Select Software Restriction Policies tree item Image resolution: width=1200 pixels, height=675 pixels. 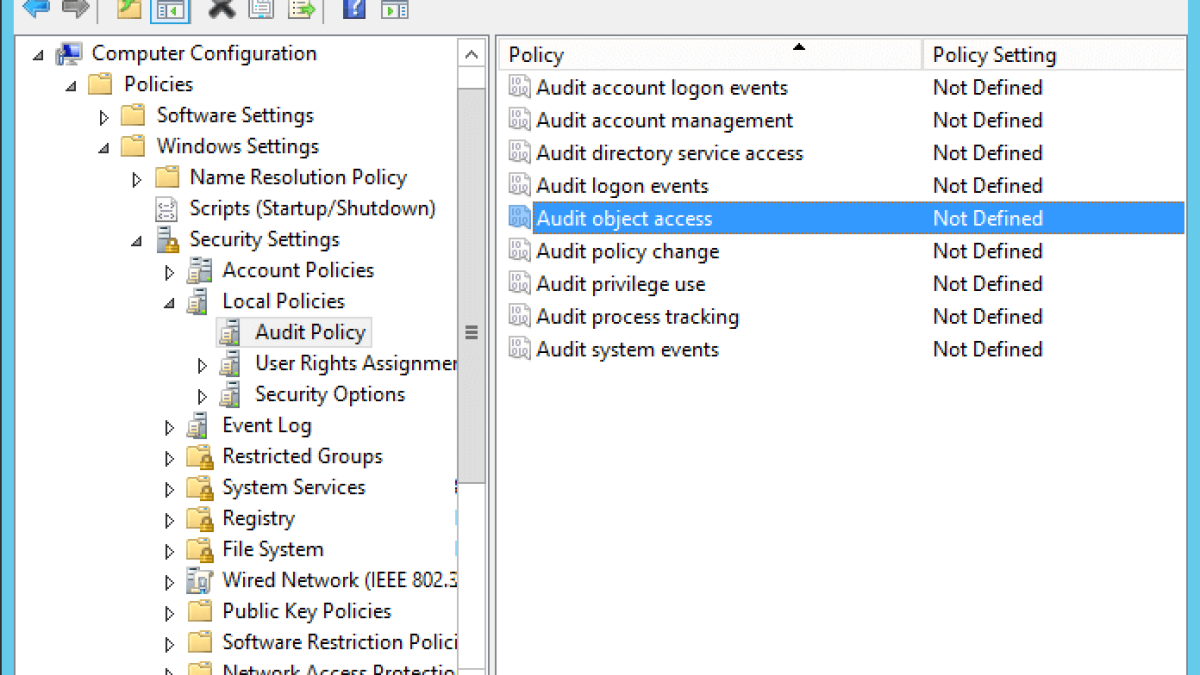[339, 642]
